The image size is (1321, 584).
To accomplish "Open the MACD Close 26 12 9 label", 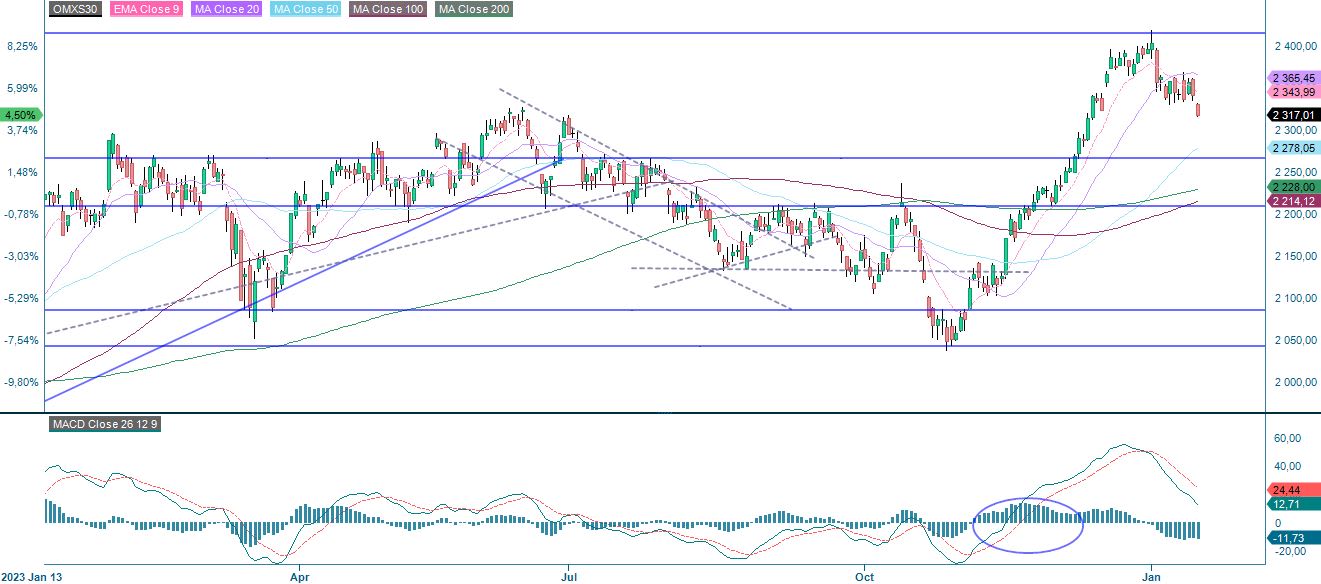I will click(107, 424).
